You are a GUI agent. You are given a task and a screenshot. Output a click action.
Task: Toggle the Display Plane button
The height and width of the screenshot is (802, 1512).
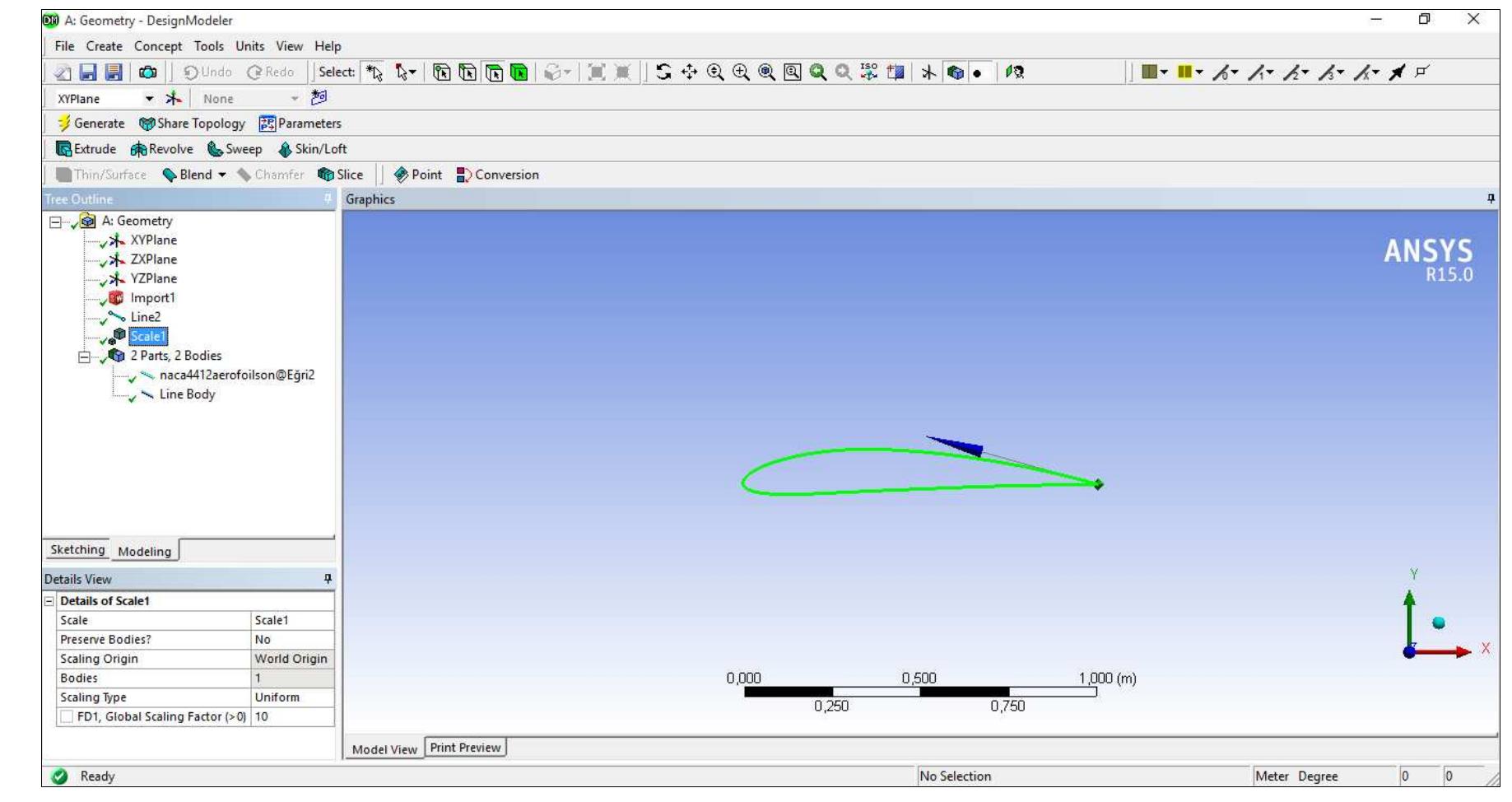click(x=928, y=72)
